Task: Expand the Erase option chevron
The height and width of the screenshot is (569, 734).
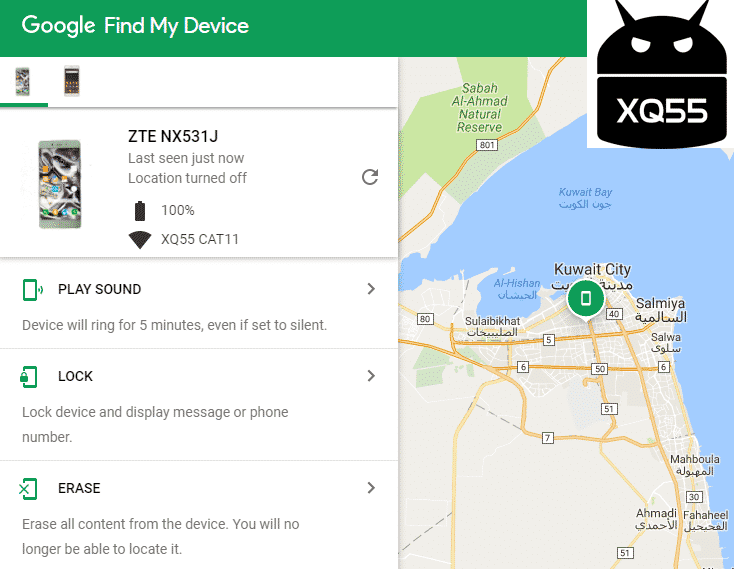Action: (371, 488)
